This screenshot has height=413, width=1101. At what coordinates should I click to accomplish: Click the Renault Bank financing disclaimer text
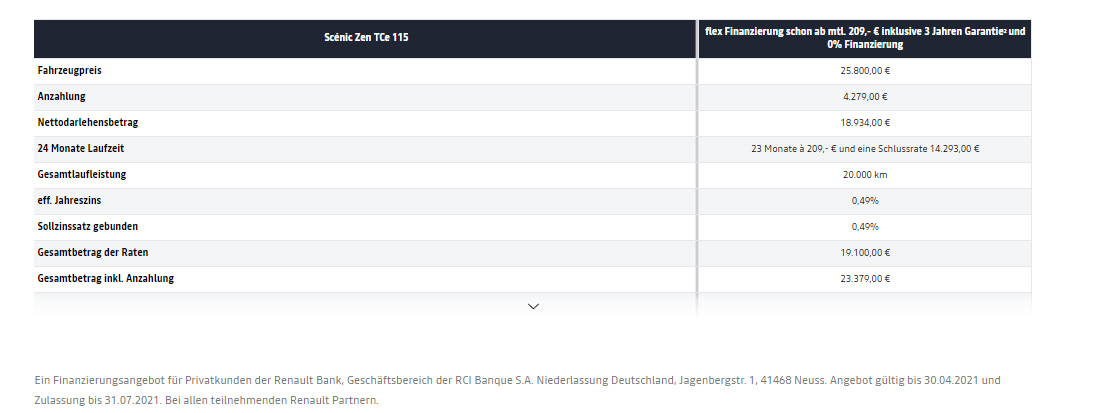516,391
